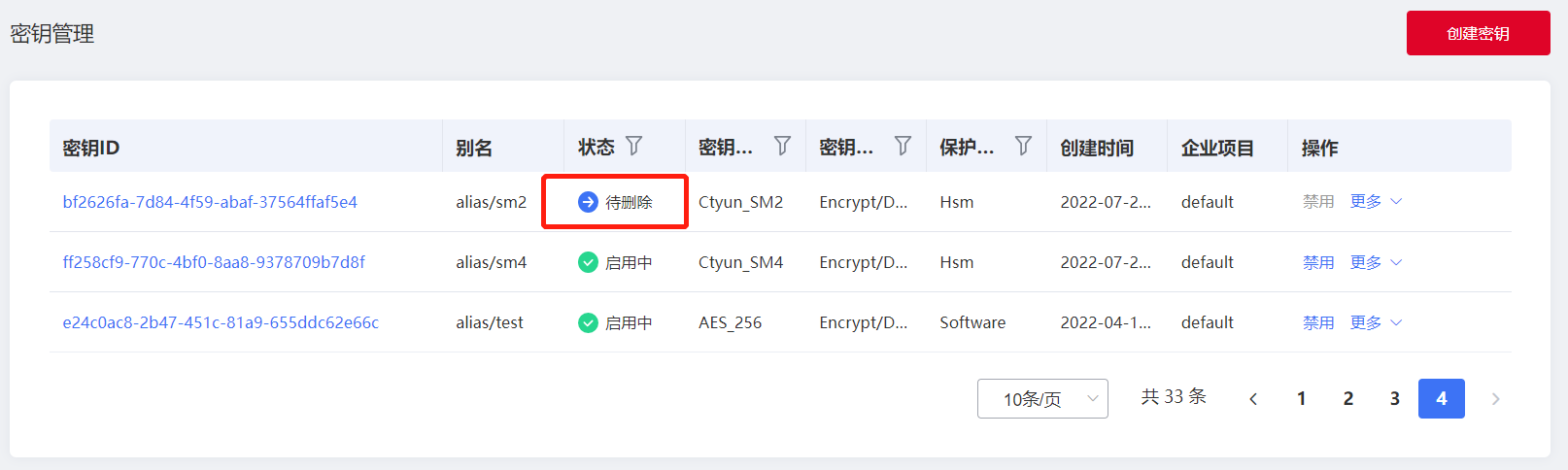This screenshot has width=1568, height=470.
Task: Click the 2022-04-1... creation time cell
Action: (1106, 322)
